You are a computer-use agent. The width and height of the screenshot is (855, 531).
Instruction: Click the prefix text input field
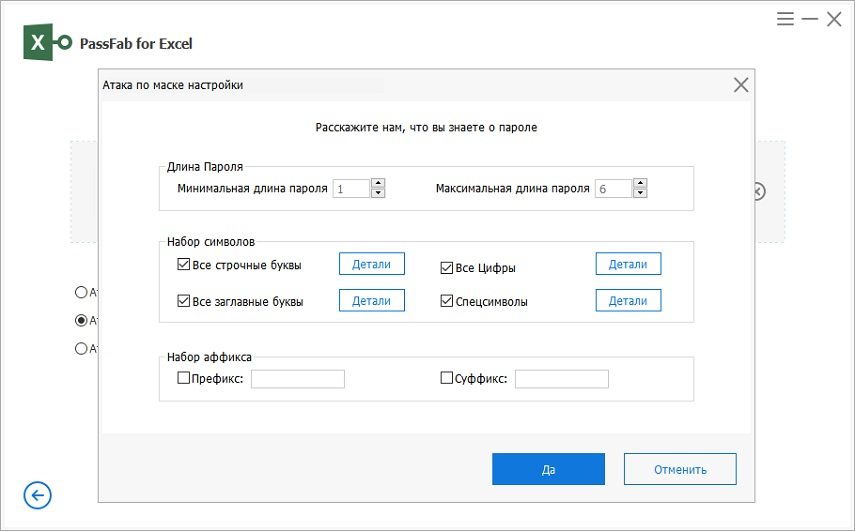(x=297, y=379)
